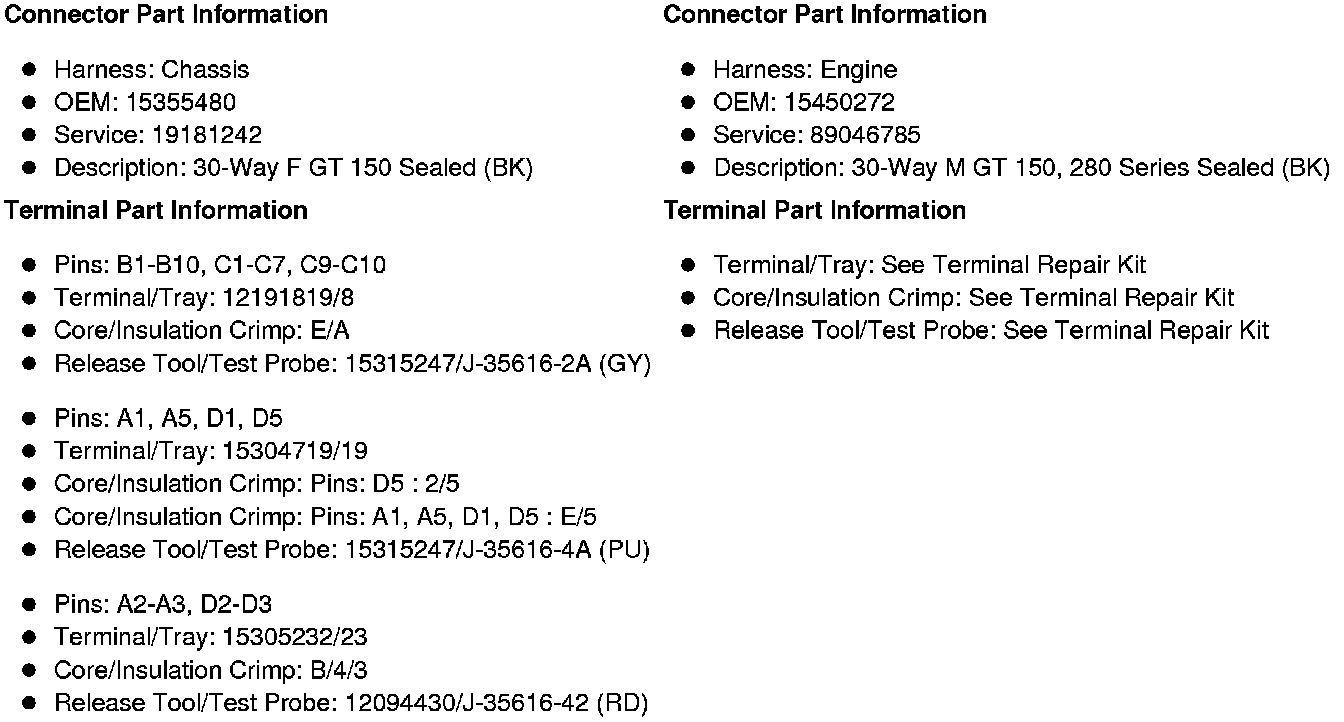Click Core/Insulation Crimp: B/4/3 line

tap(211, 670)
